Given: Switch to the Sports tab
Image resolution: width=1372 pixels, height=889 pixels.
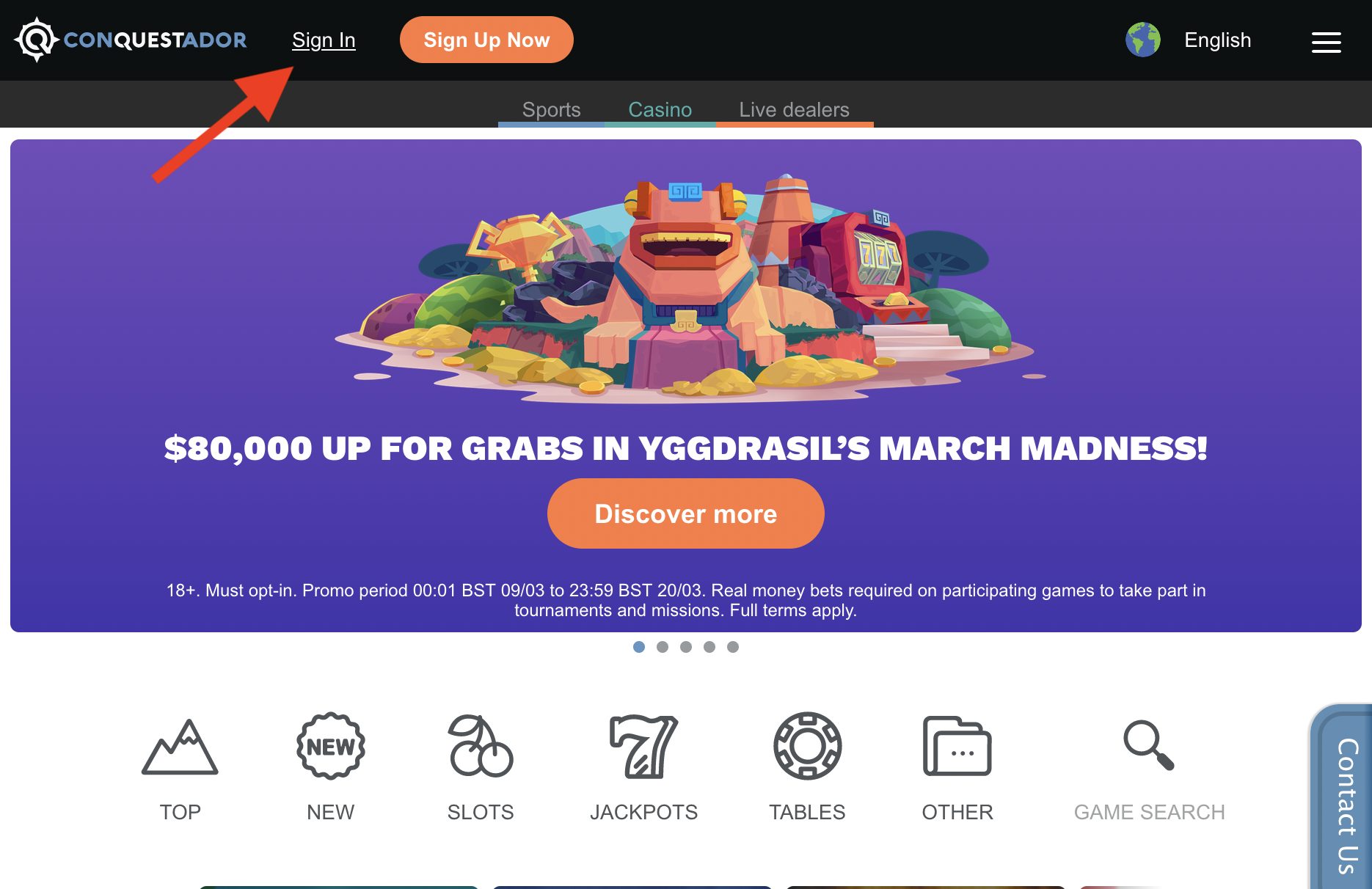Looking at the screenshot, I should [551, 110].
